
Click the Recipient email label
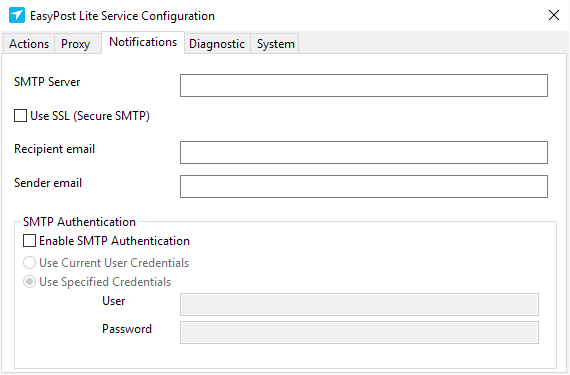tap(55, 149)
